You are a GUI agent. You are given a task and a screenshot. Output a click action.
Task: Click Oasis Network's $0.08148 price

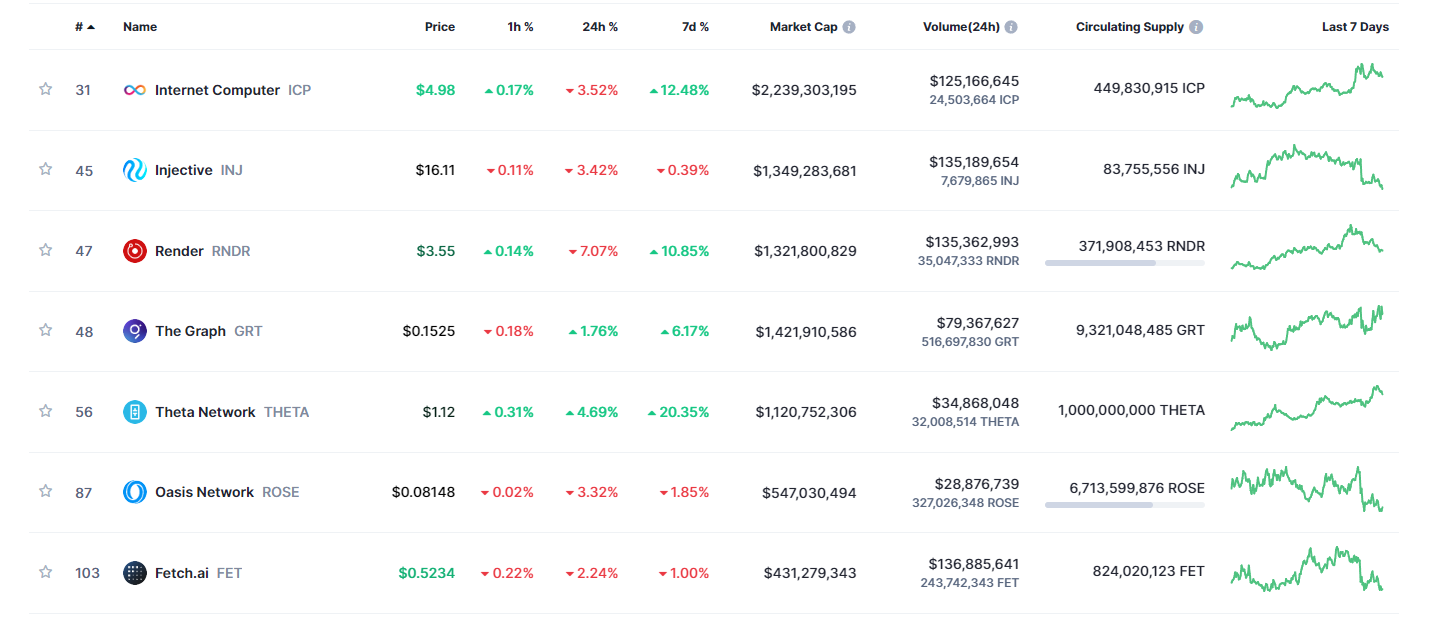click(423, 492)
